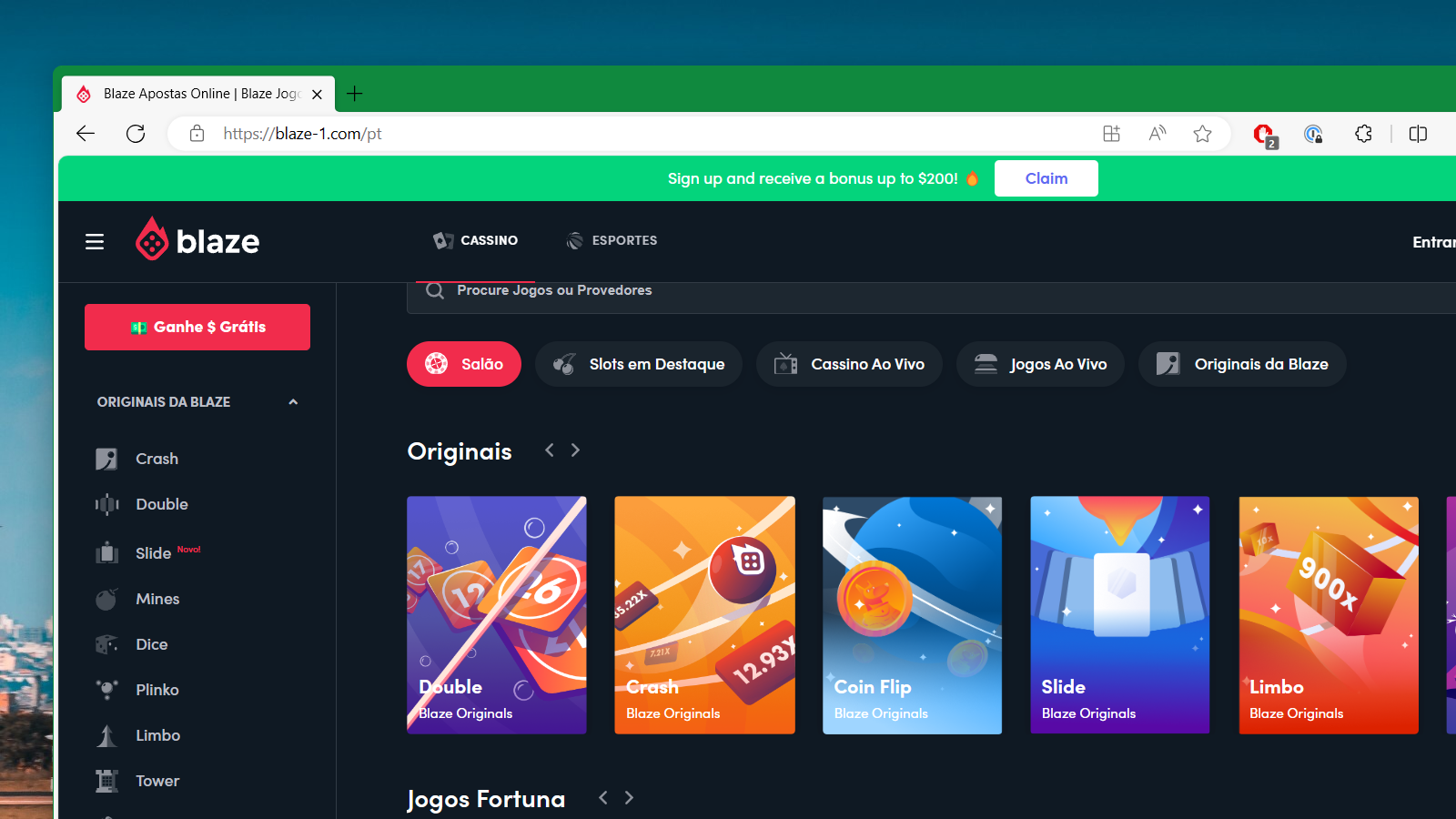
Task: Open the Crash game card
Action: [x=704, y=615]
